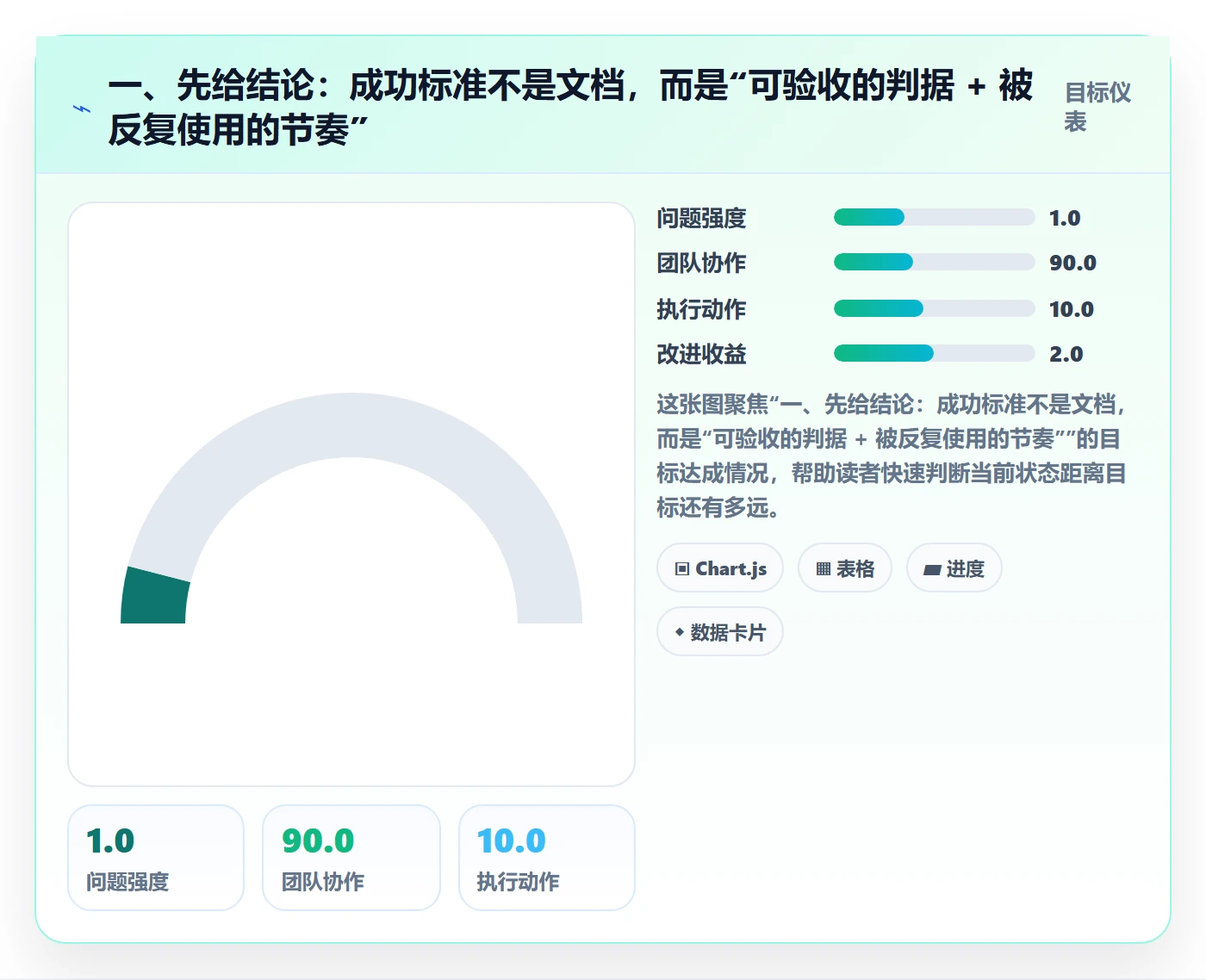
Task: Click the 10.0 value beside the 执行动作 bar
Action: point(1072,309)
